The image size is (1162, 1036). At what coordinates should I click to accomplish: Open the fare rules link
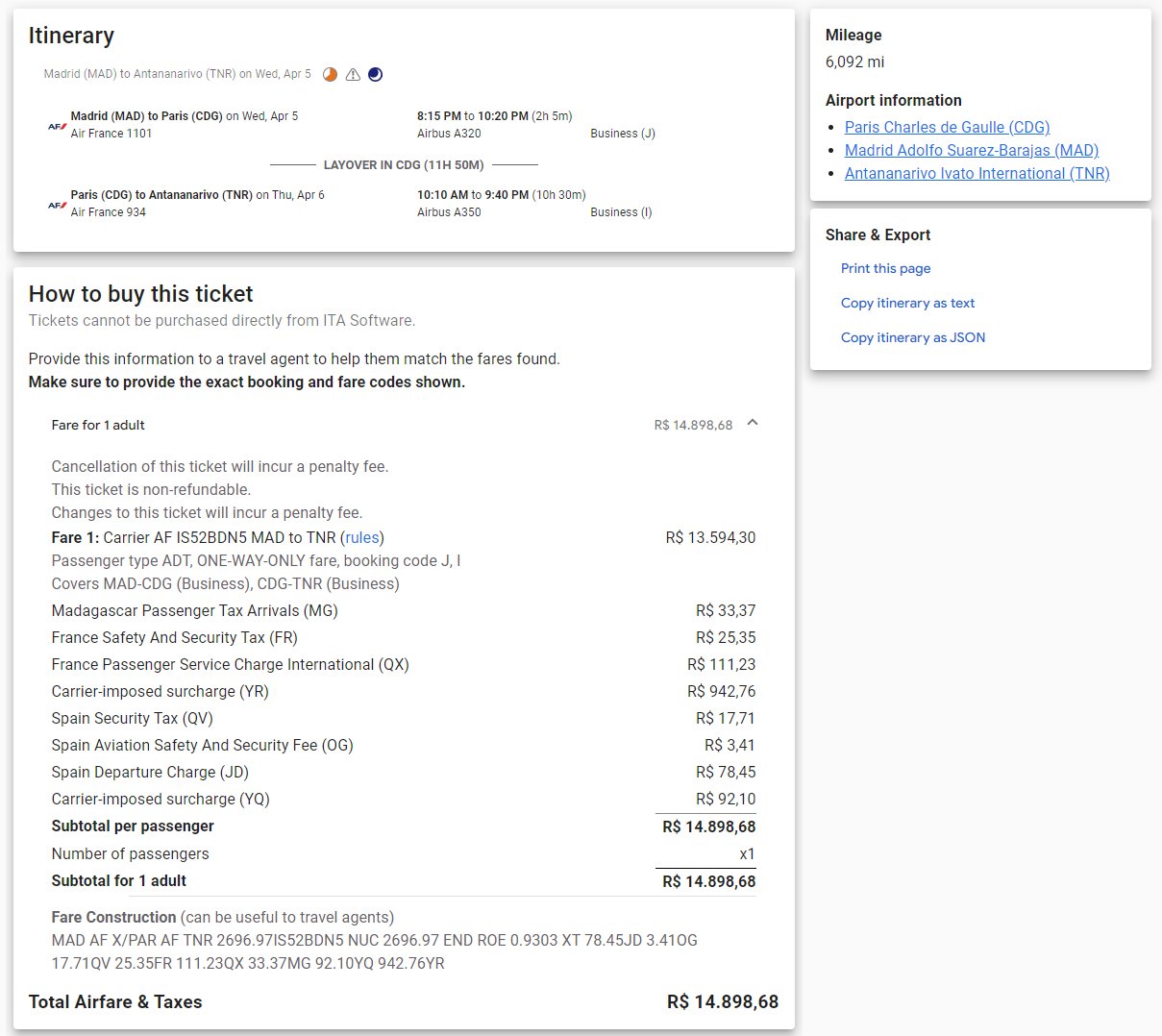pyautogui.click(x=362, y=537)
